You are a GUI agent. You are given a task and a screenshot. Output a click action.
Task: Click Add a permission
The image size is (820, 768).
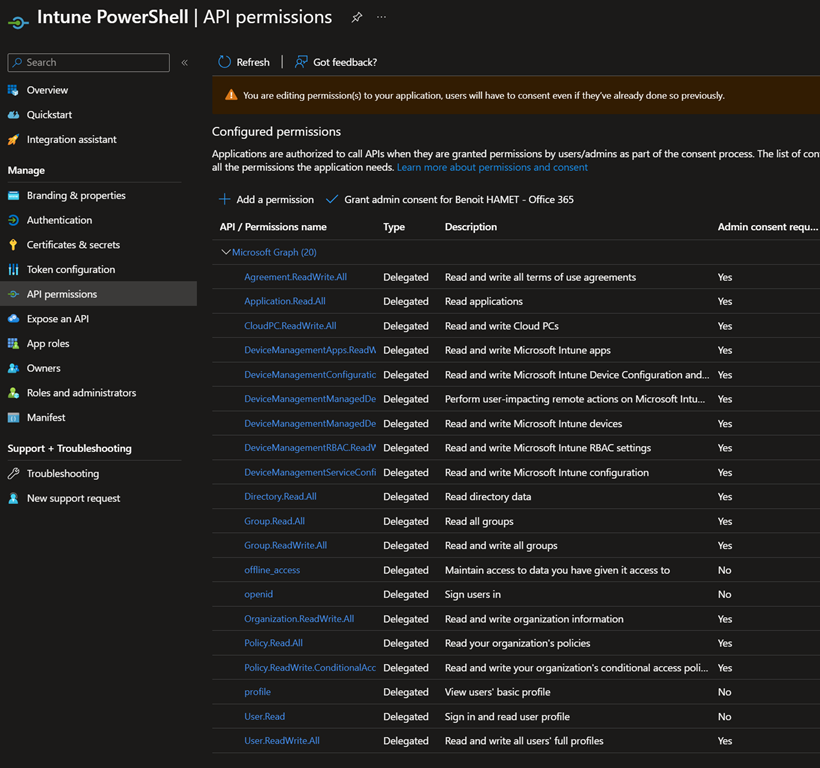coord(266,200)
